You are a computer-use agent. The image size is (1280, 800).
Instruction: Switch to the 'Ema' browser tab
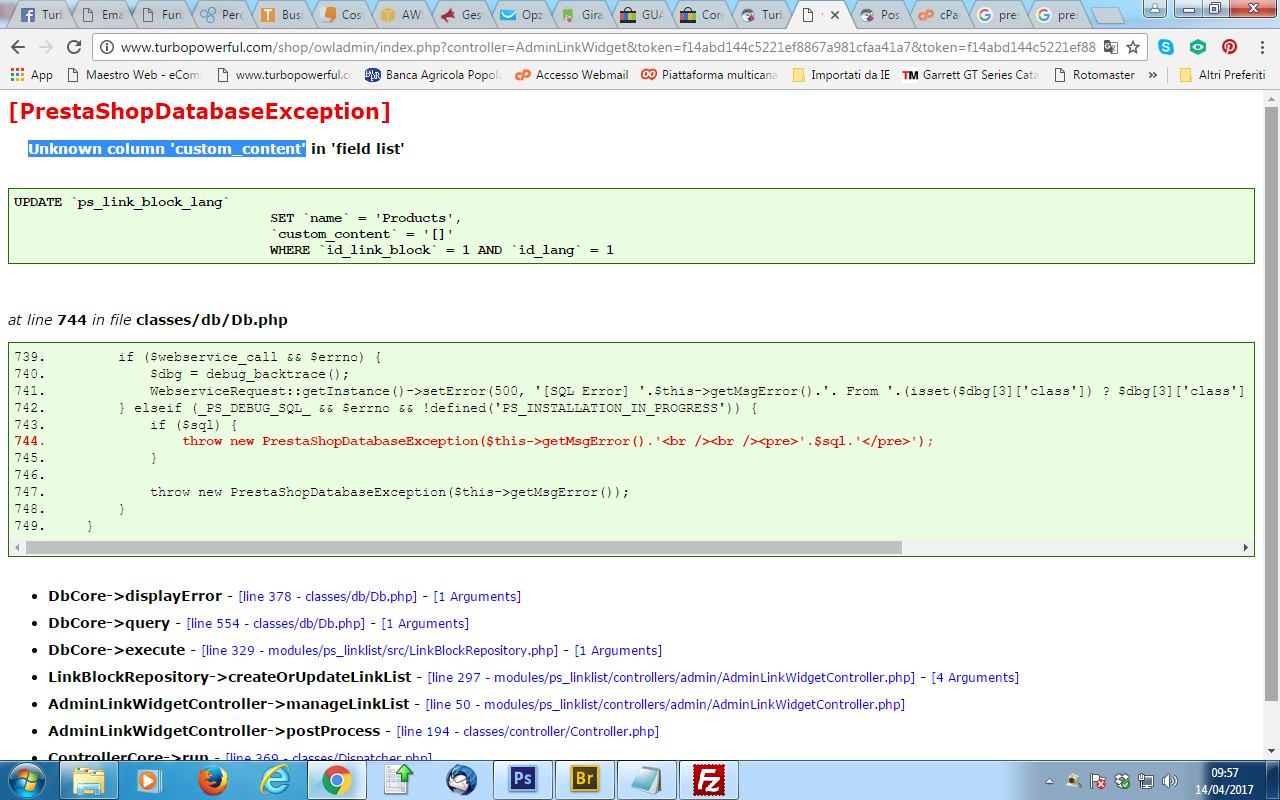(x=102, y=15)
